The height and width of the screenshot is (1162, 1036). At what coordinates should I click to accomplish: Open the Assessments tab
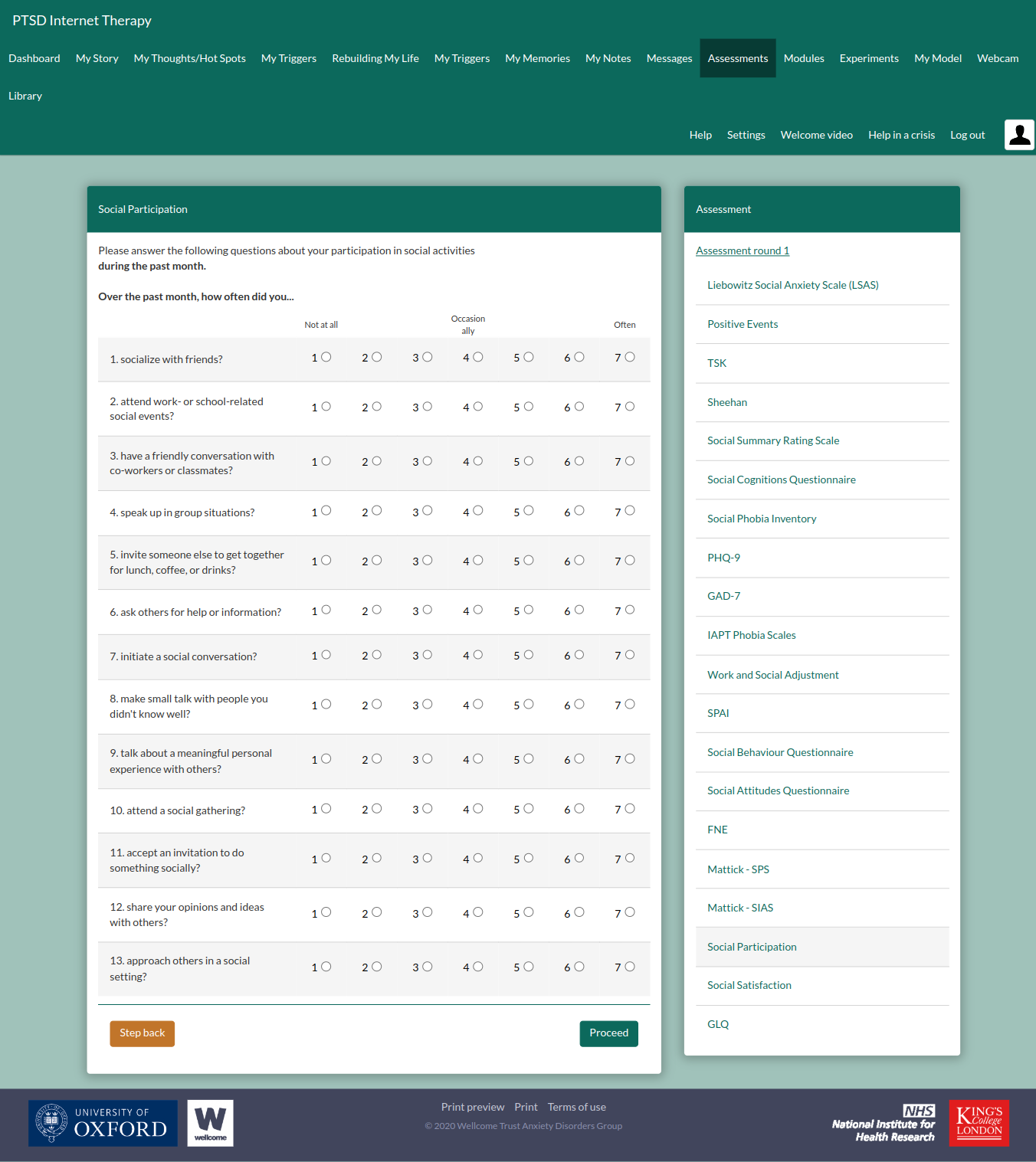[x=737, y=58]
